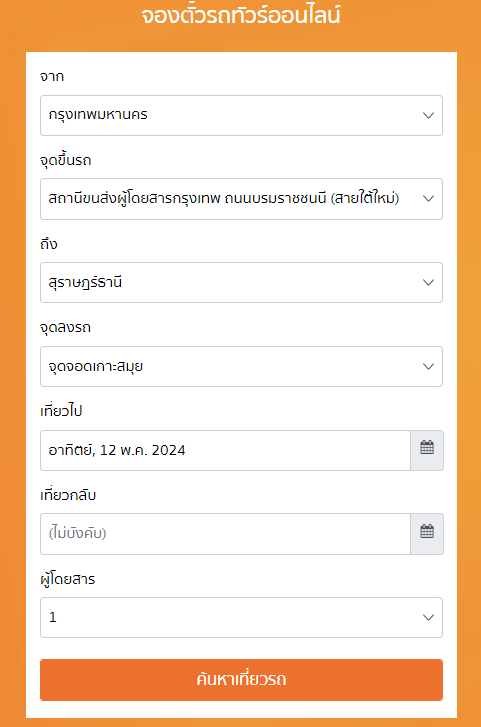Click the chevron arrow in the จาก field
This screenshot has height=727, width=481.
(428, 115)
